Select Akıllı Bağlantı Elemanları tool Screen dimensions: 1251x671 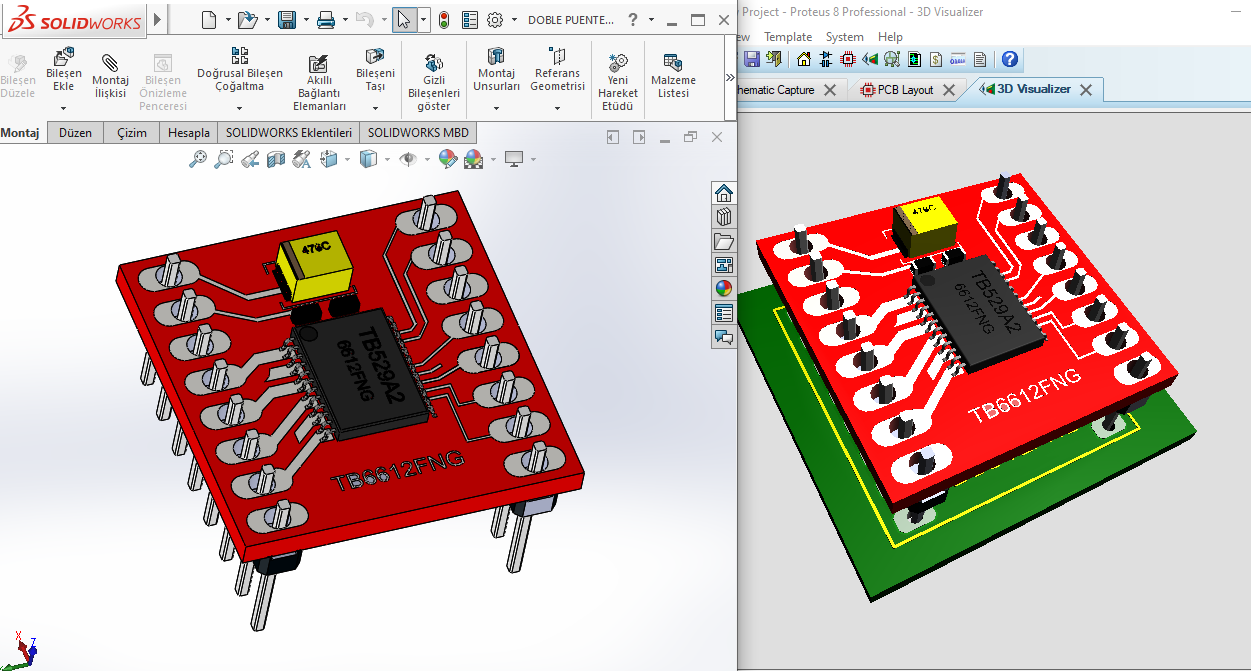(319, 82)
